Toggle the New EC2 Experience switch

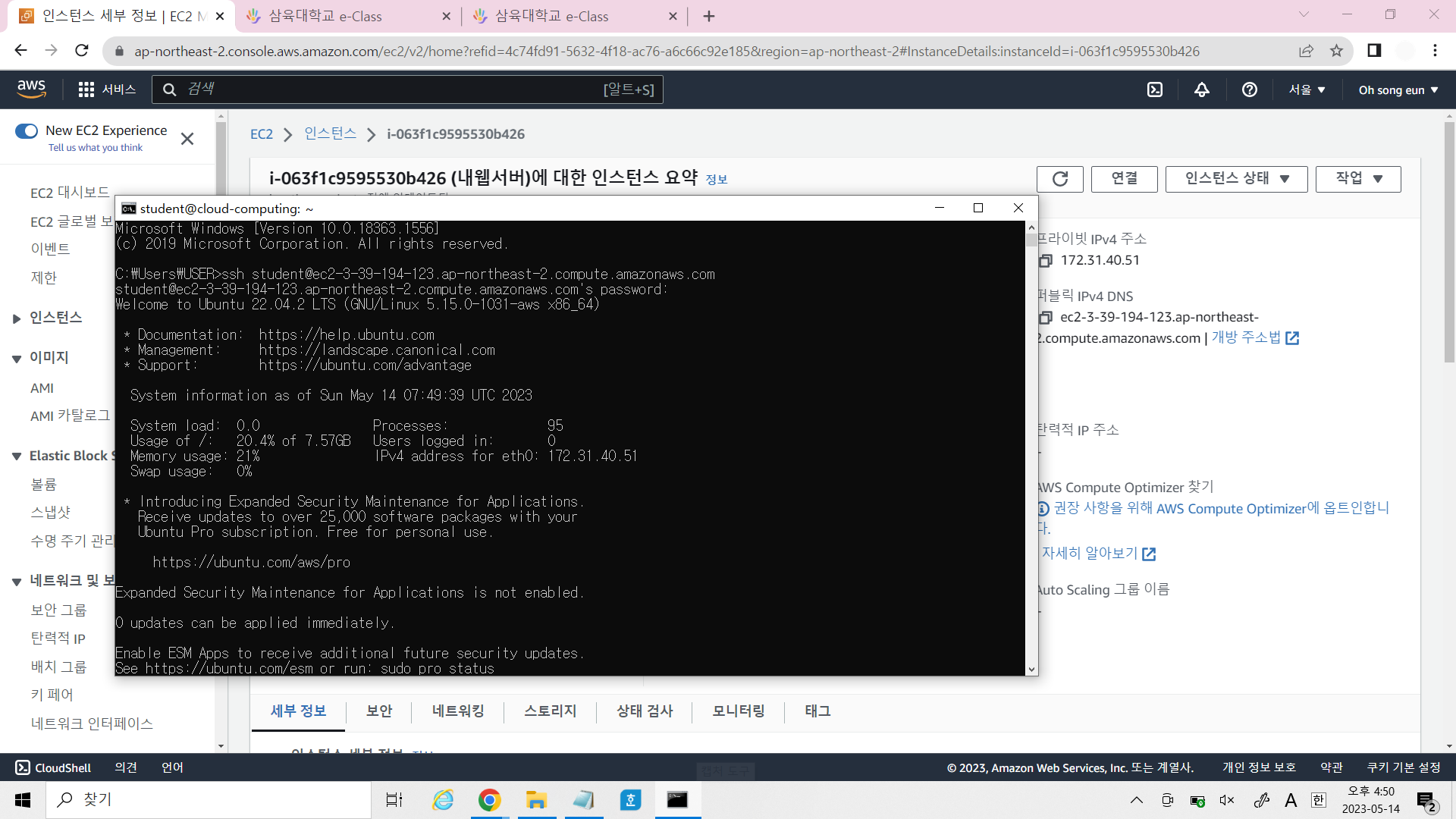27,131
